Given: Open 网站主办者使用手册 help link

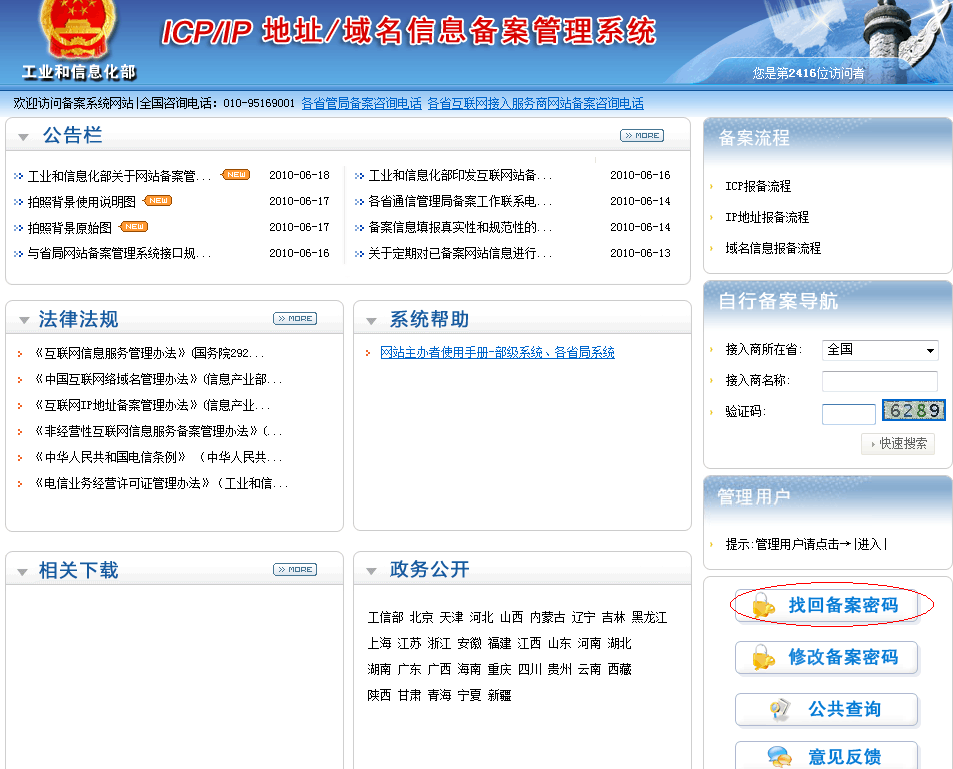Looking at the screenshot, I should [x=497, y=353].
